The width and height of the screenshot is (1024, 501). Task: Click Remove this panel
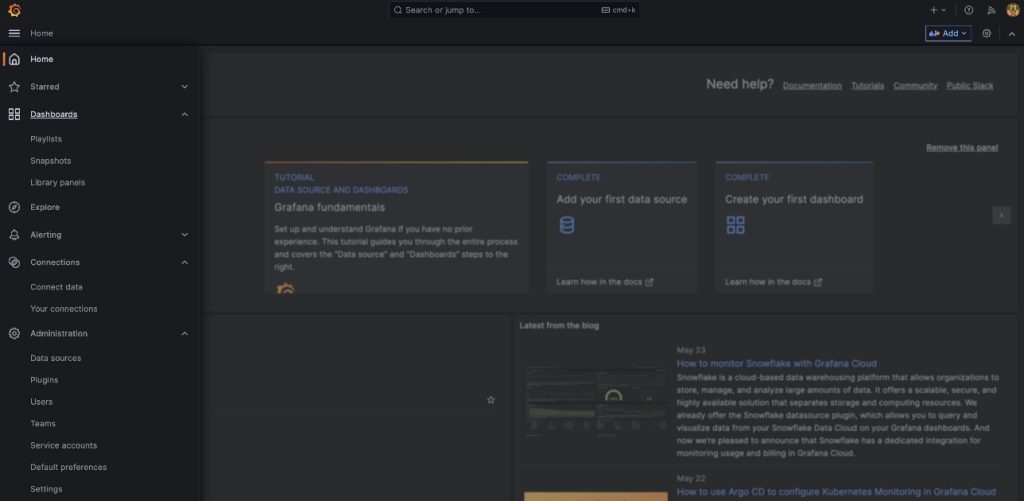(962, 148)
